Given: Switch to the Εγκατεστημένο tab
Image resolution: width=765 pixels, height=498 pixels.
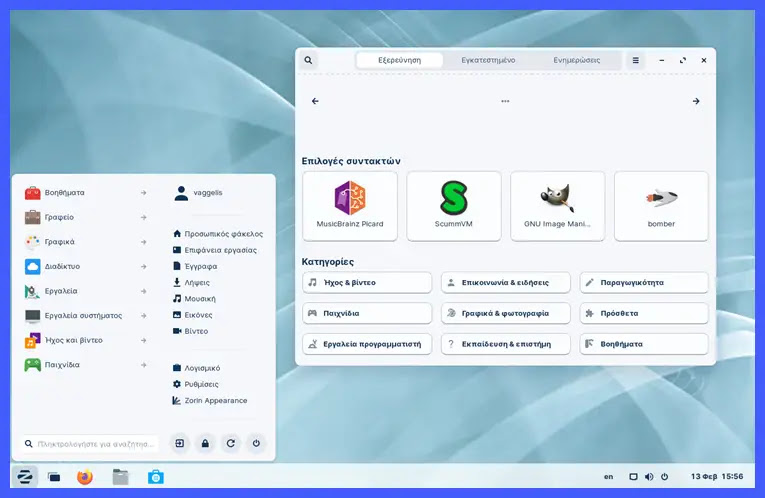Looking at the screenshot, I should pyautogui.click(x=488, y=60).
